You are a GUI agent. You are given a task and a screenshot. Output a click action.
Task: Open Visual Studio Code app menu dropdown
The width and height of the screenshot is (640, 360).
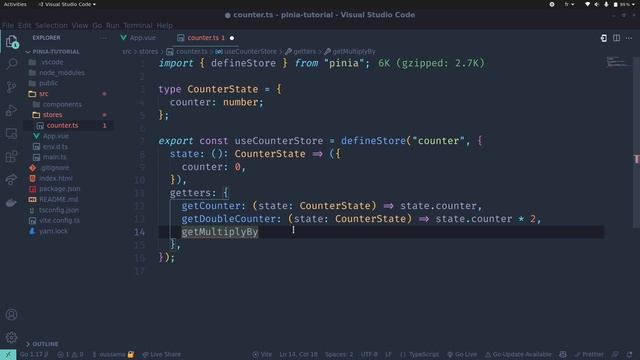tap(68, 4)
